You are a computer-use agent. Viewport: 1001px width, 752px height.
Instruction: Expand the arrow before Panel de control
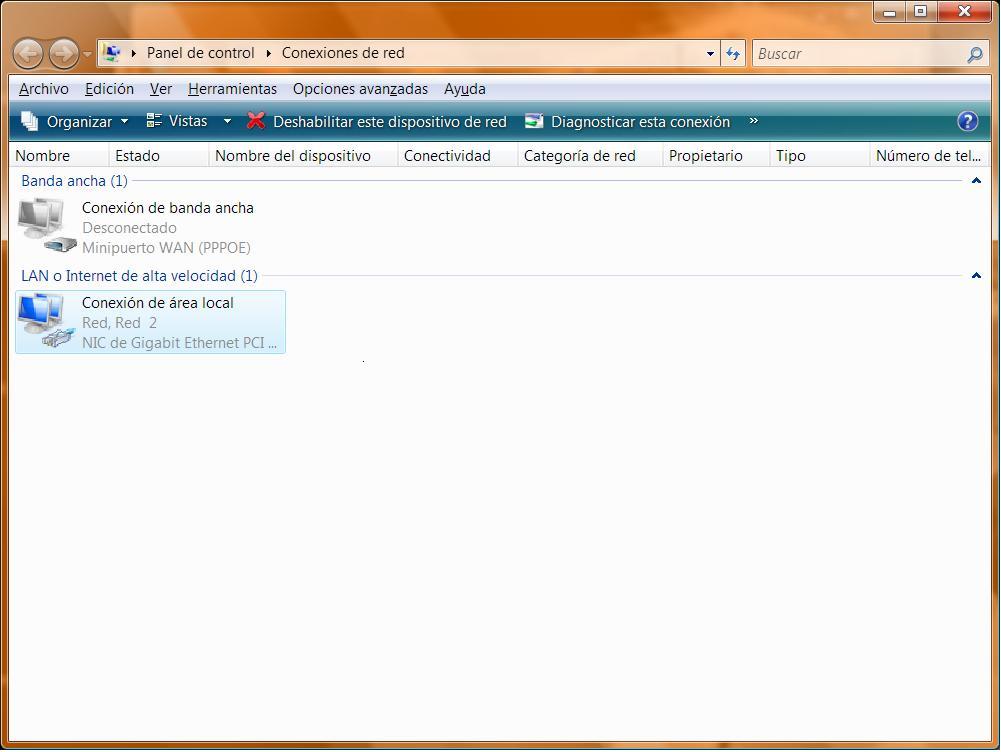(x=133, y=54)
